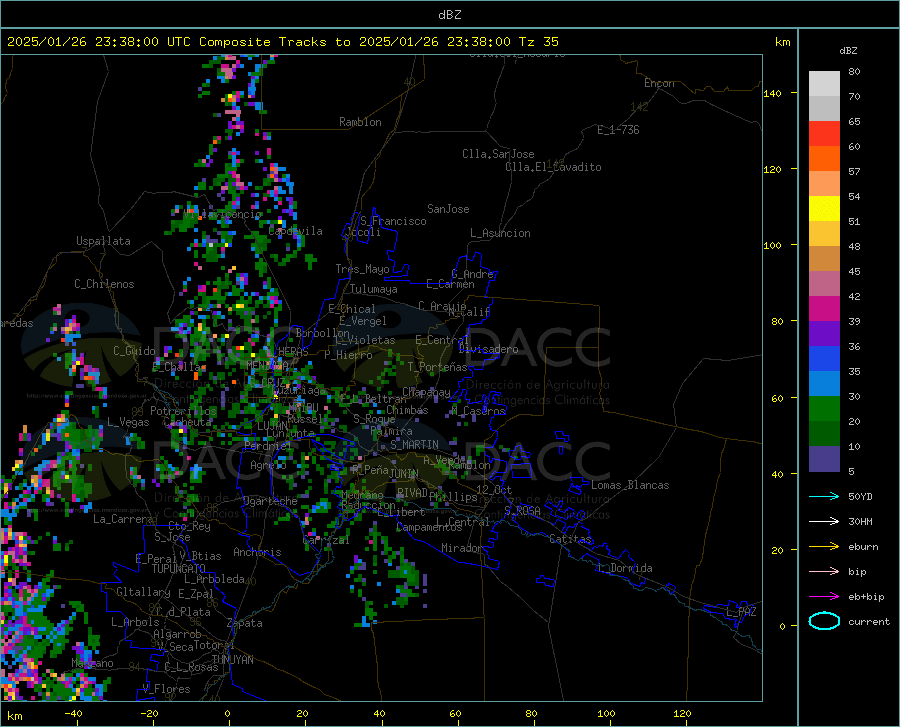Click the magenta eb+bip arrow icon
900x727 pixels.
point(824,597)
